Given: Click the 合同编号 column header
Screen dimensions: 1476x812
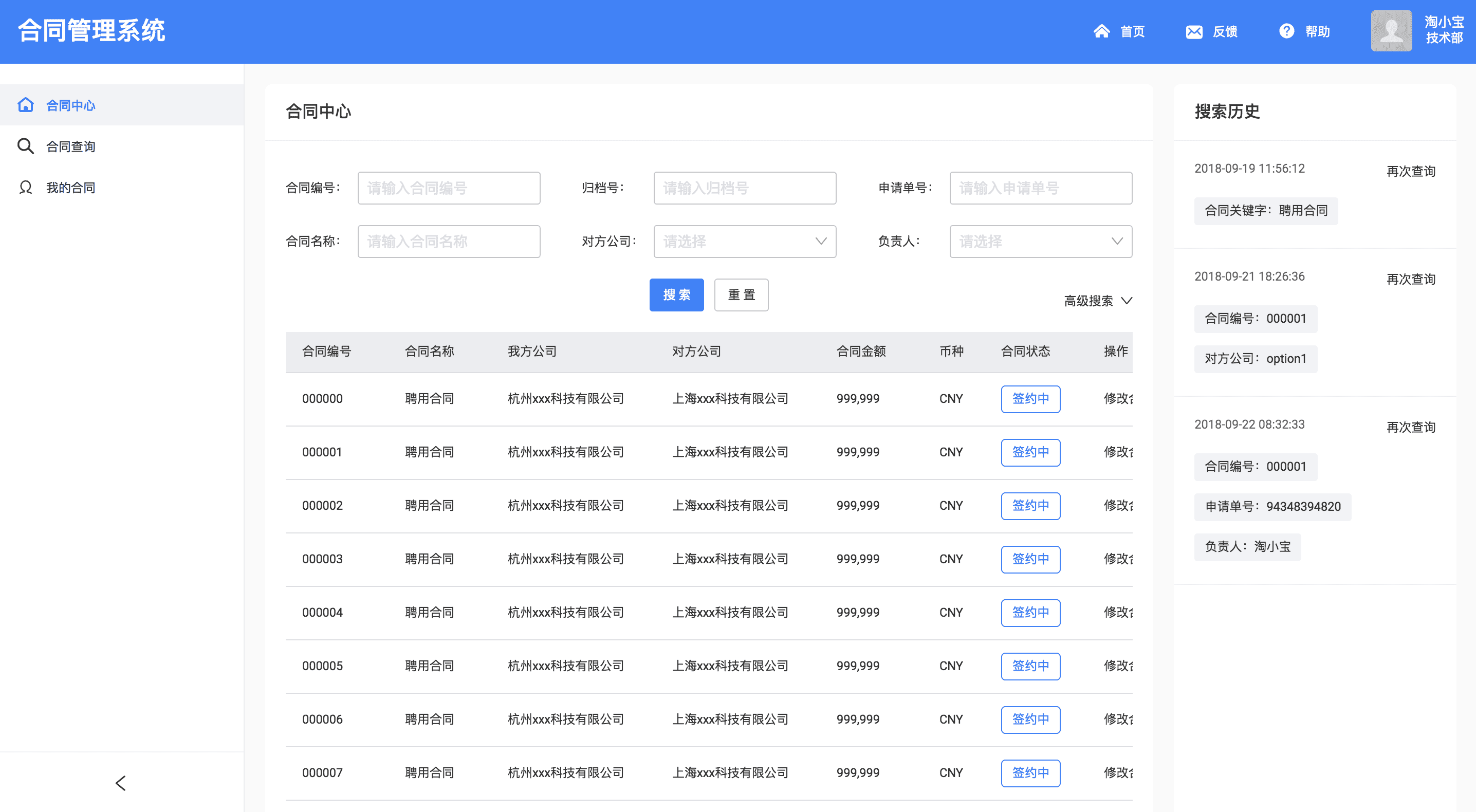Looking at the screenshot, I should pyautogui.click(x=326, y=352).
